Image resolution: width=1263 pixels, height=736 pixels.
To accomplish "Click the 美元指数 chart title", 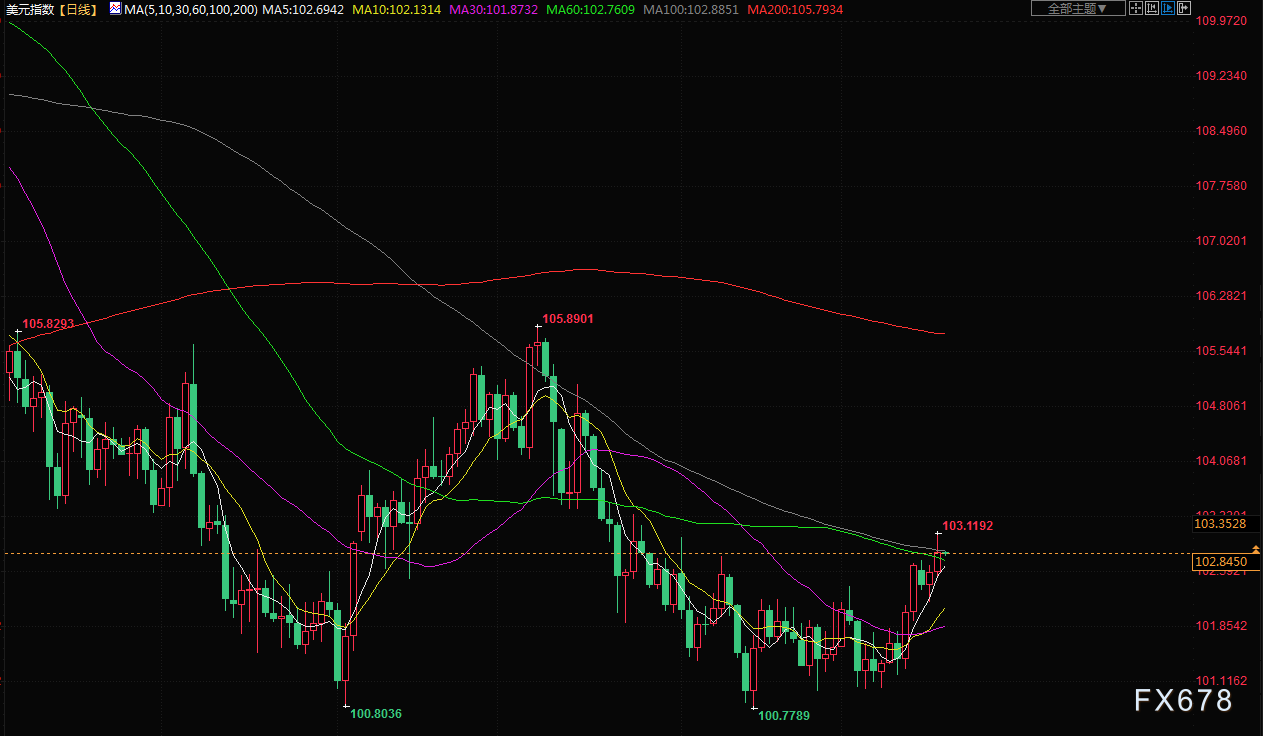I will point(30,9).
